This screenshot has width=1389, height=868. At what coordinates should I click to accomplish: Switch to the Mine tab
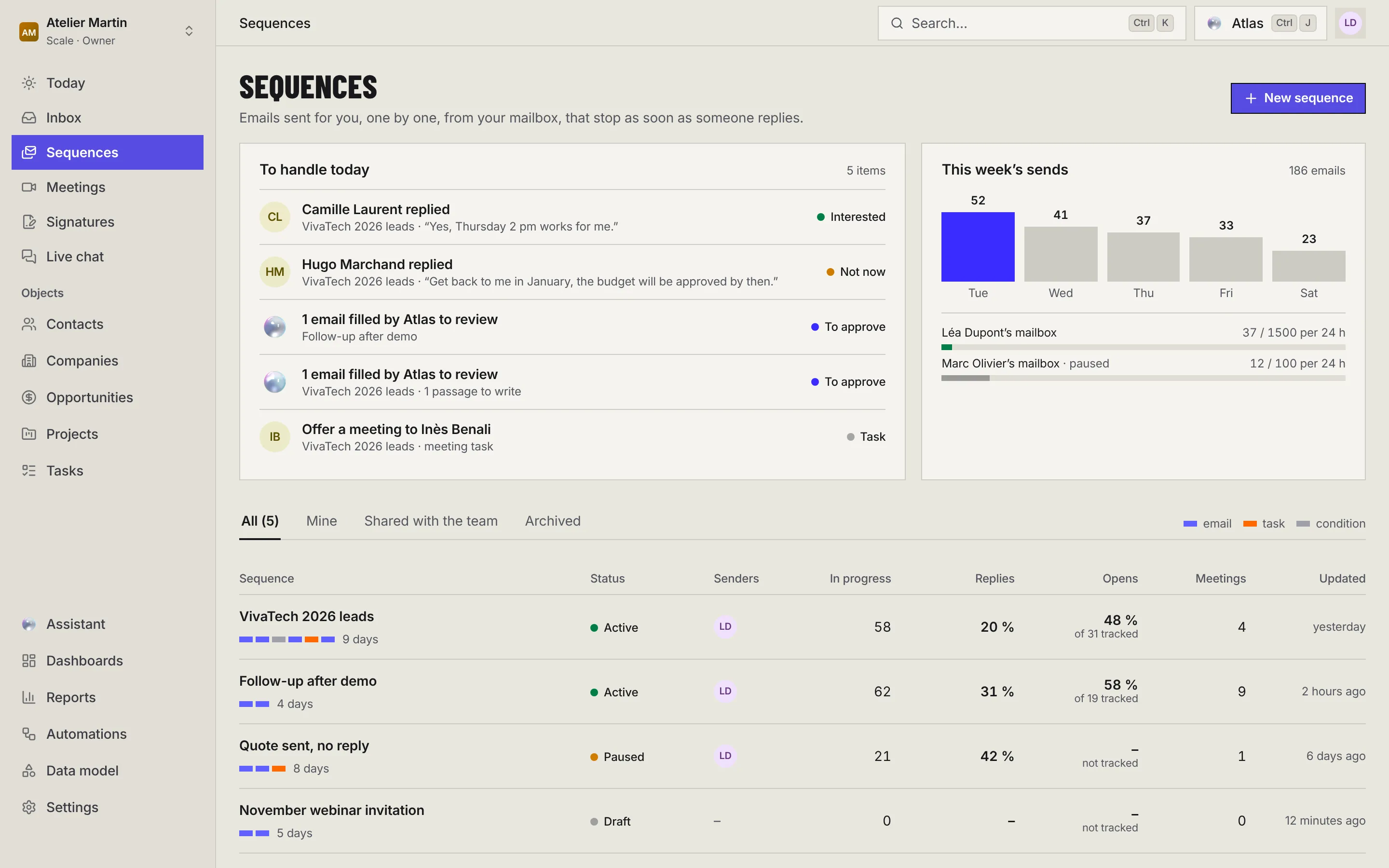(x=321, y=521)
